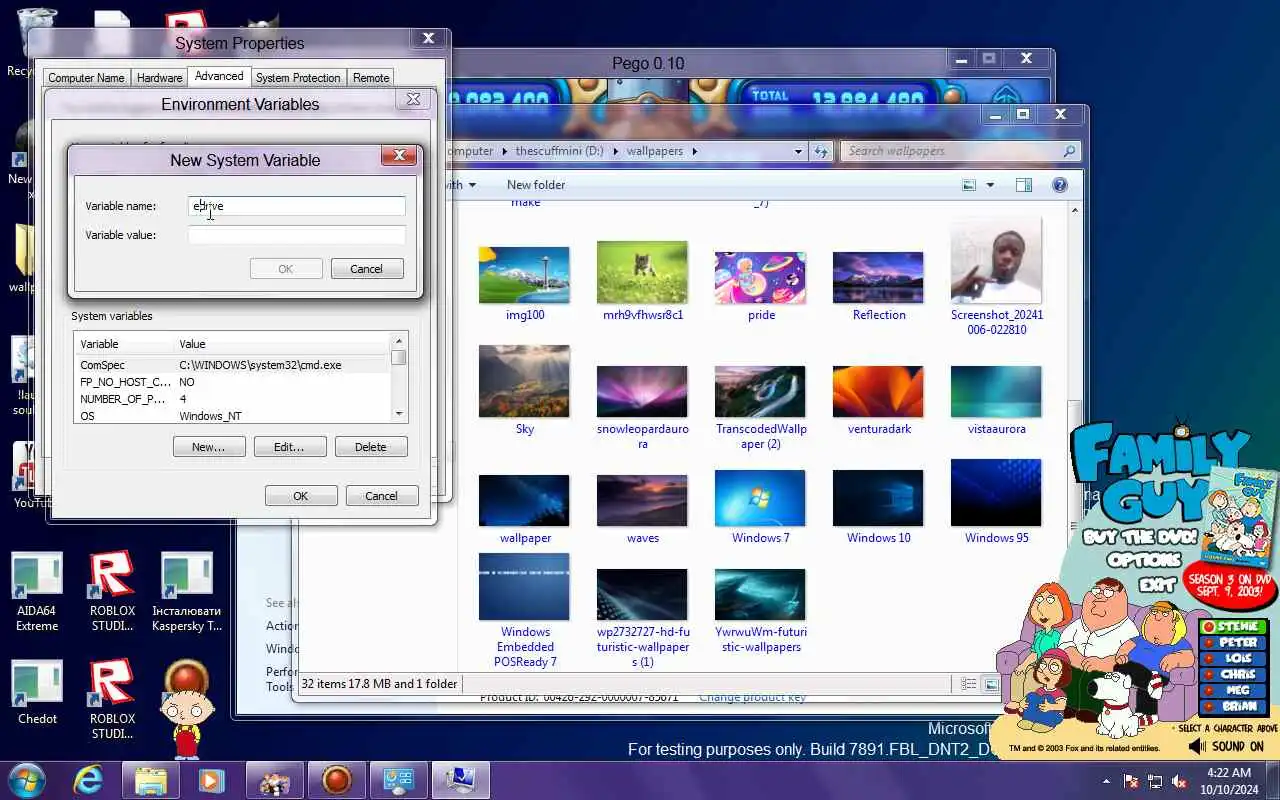This screenshot has width=1280, height=800.
Task: Toggle SOUND ON in Family Guy gadget
Action: 1226,746
